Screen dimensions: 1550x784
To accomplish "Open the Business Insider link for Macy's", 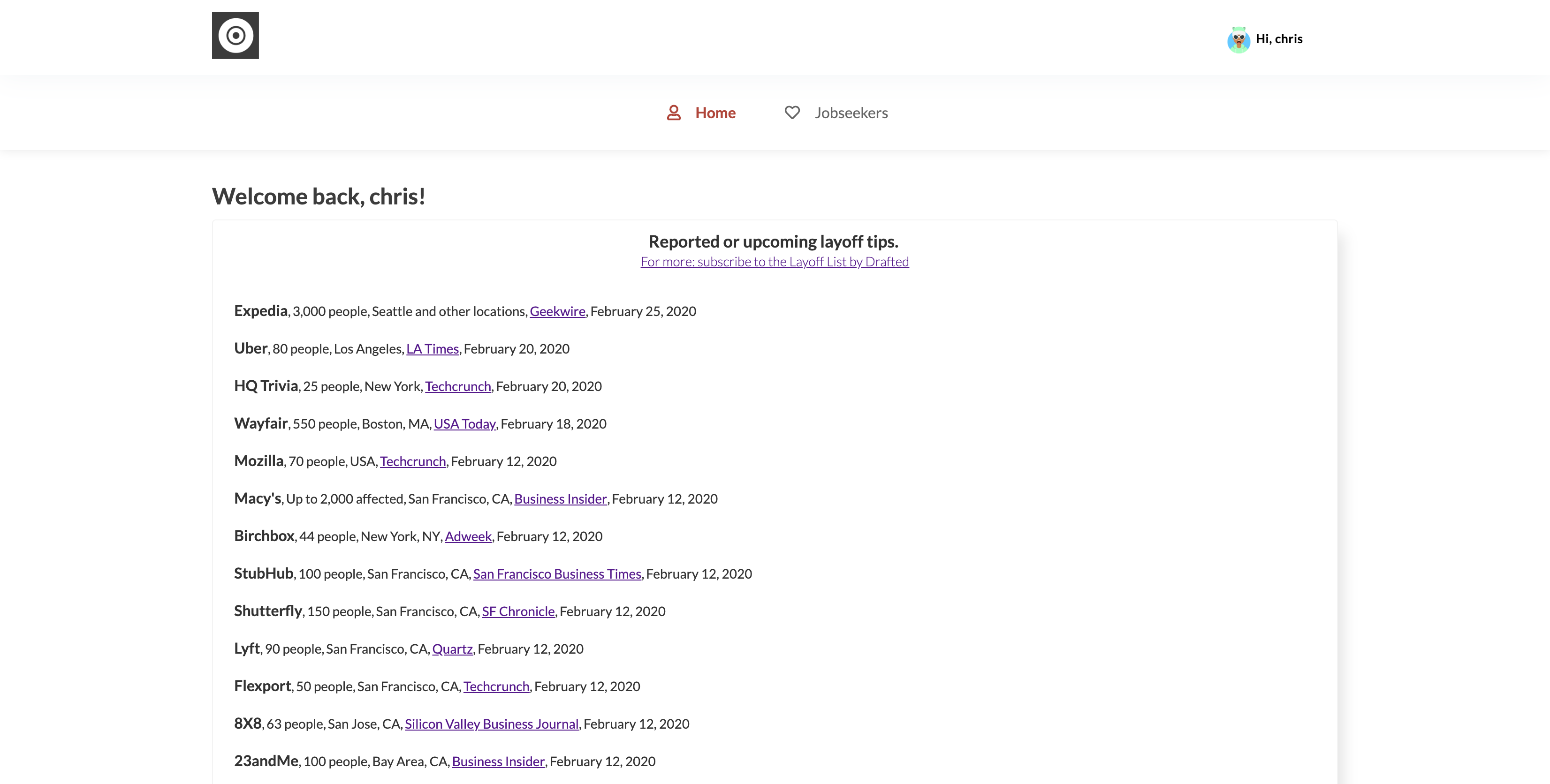I will (x=560, y=499).
